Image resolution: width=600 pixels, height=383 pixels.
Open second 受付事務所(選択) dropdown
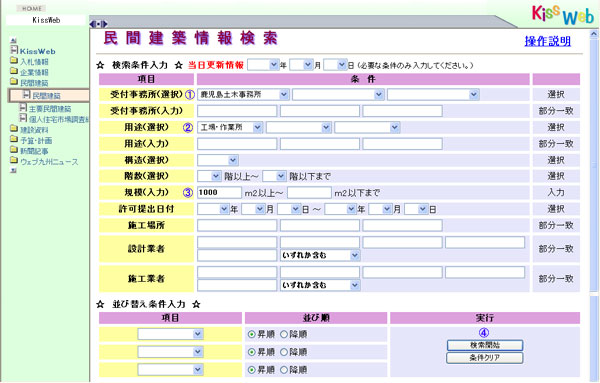tap(338, 95)
